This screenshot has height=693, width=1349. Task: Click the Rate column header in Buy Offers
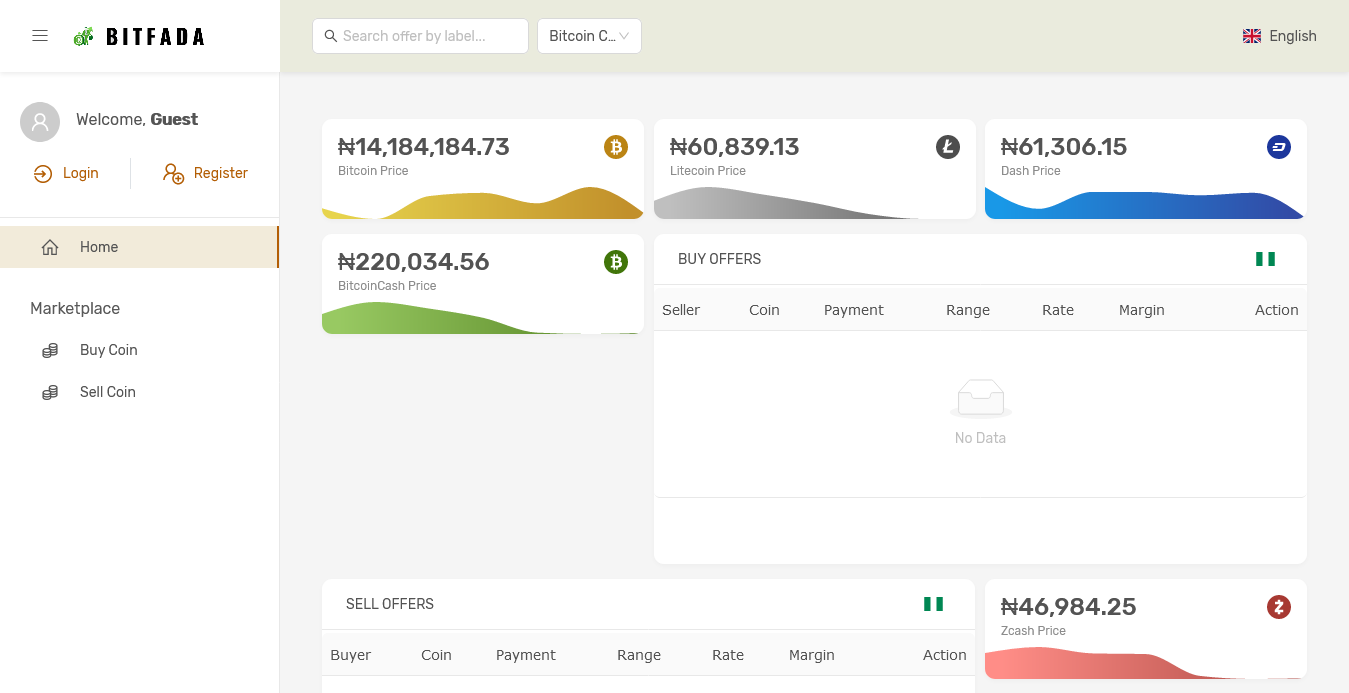click(1057, 310)
